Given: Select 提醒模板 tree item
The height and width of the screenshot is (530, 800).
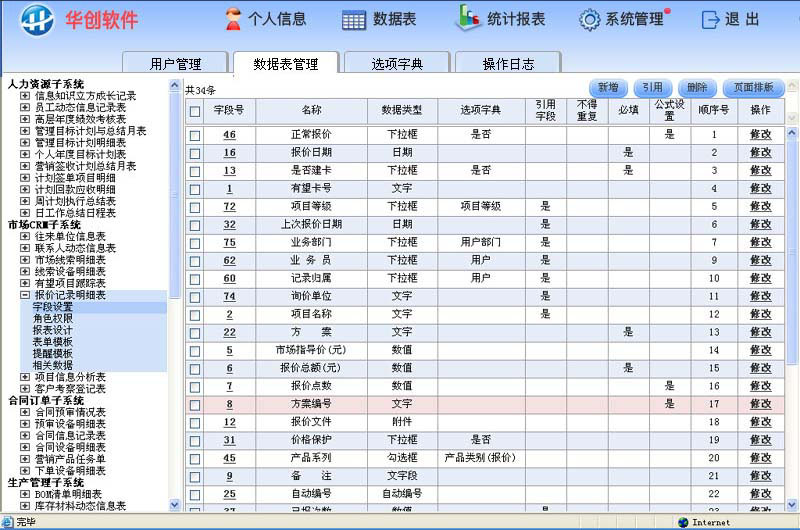Looking at the screenshot, I should tap(53, 354).
